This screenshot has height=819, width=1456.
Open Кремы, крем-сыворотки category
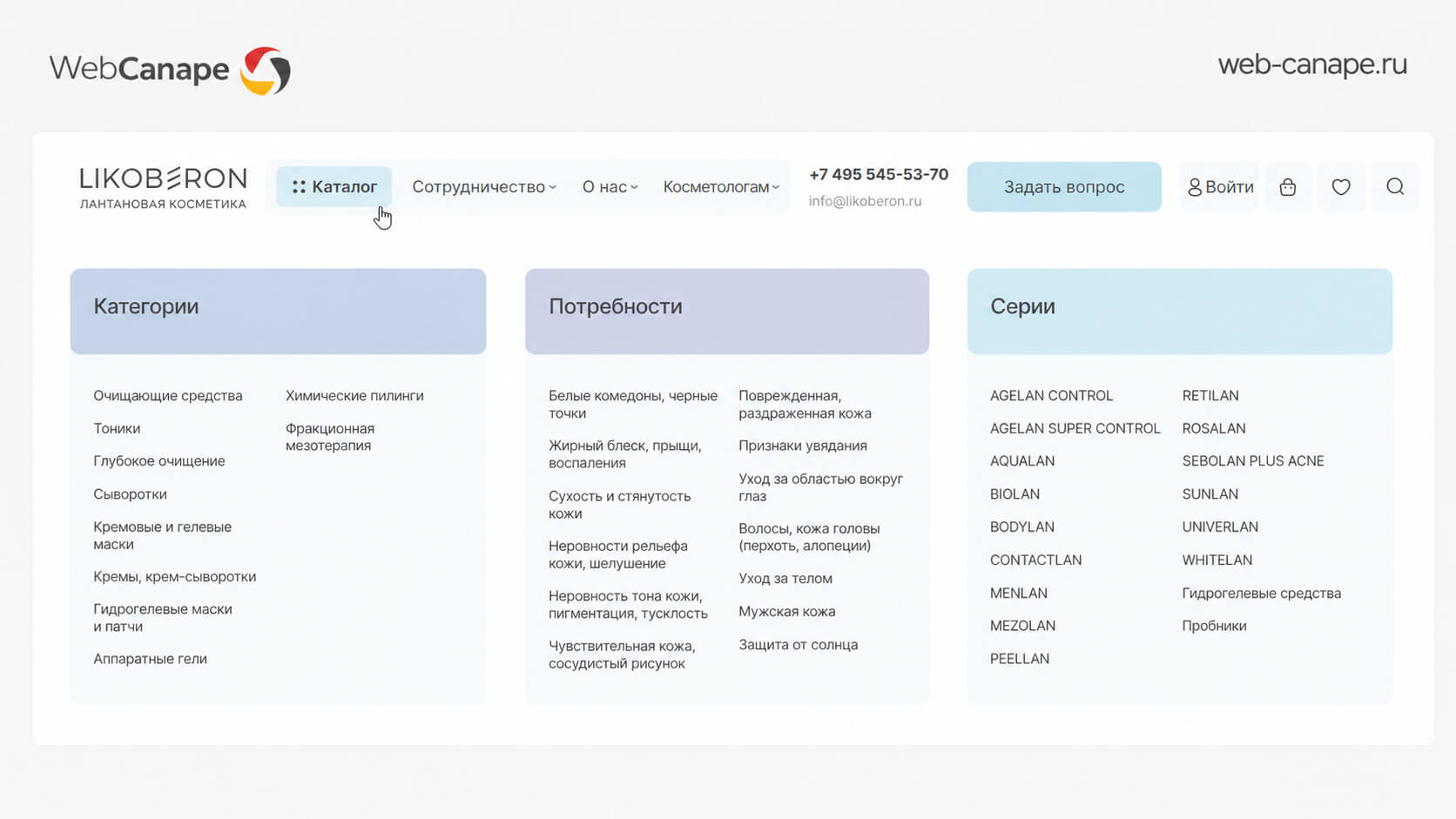175,576
